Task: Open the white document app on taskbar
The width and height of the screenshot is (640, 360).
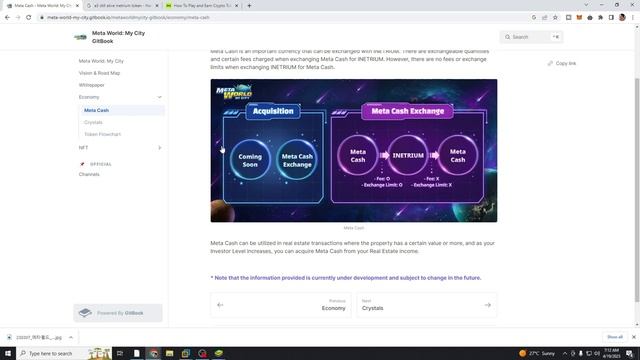Action: click(x=137, y=353)
